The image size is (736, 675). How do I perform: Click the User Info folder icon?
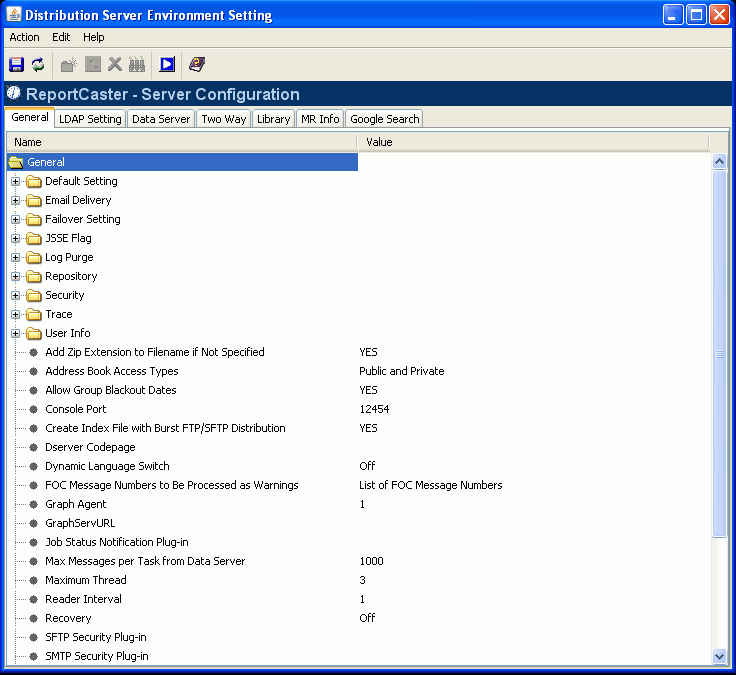34,334
